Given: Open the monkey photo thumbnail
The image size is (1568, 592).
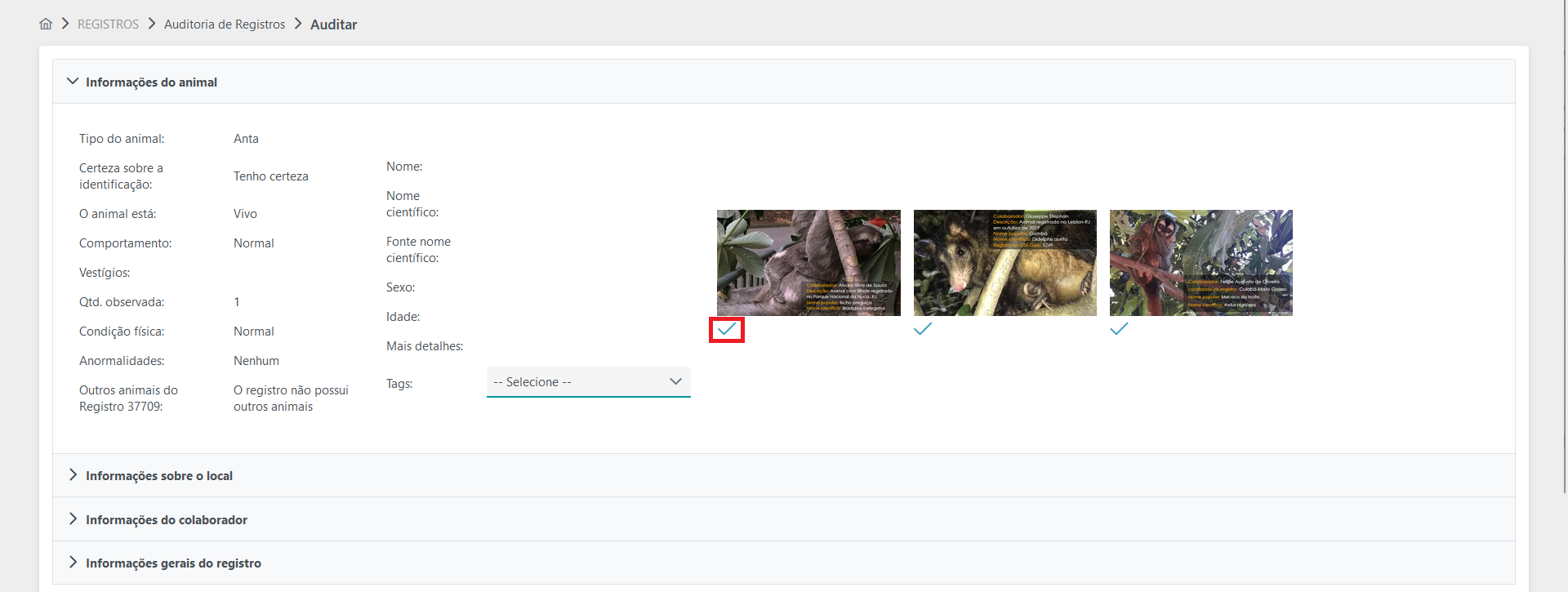Looking at the screenshot, I should tap(1201, 263).
